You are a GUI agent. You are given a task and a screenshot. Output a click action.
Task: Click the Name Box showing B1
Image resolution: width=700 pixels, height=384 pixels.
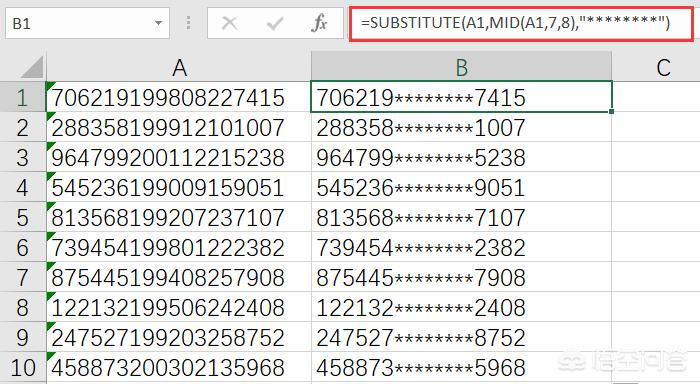tap(88, 23)
